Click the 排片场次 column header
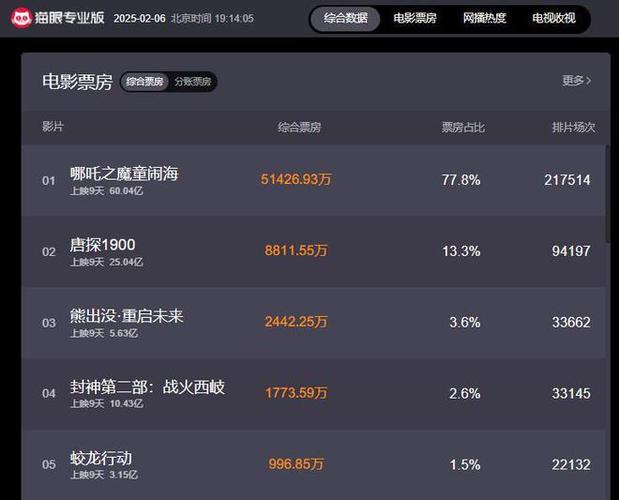The width and height of the screenshot is (619, 500). pyautogui.click(x=573, y=127)
